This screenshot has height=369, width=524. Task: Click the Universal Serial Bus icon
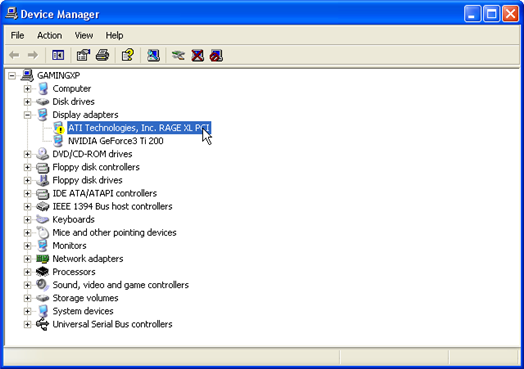43,324
